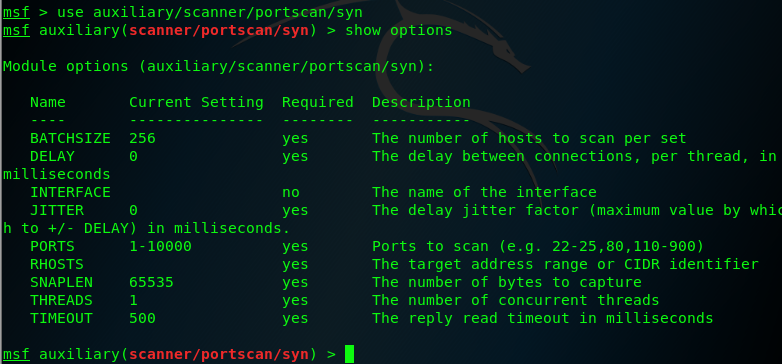Click the red scanner/portscan/syn text in bottom prompt
Image resolution: width=782 pixels, height=364 pixels.
(x=218, y=355)
